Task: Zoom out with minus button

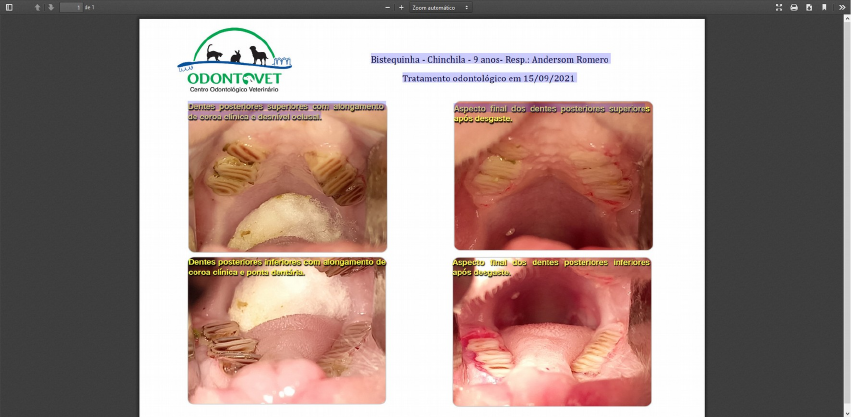Action: coord(388,7)
